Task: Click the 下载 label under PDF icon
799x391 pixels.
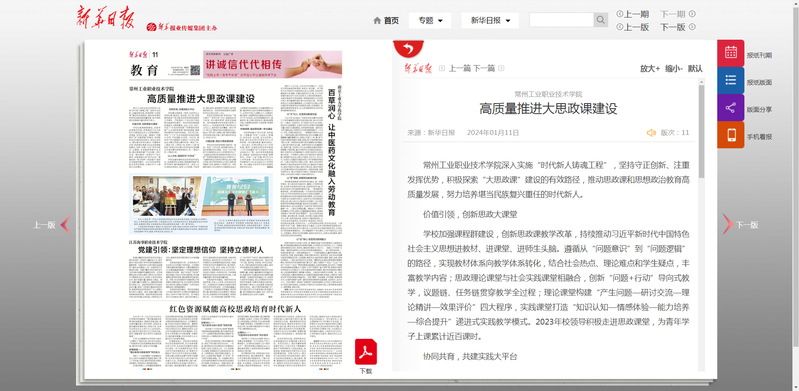Action: tap(366, 371)
